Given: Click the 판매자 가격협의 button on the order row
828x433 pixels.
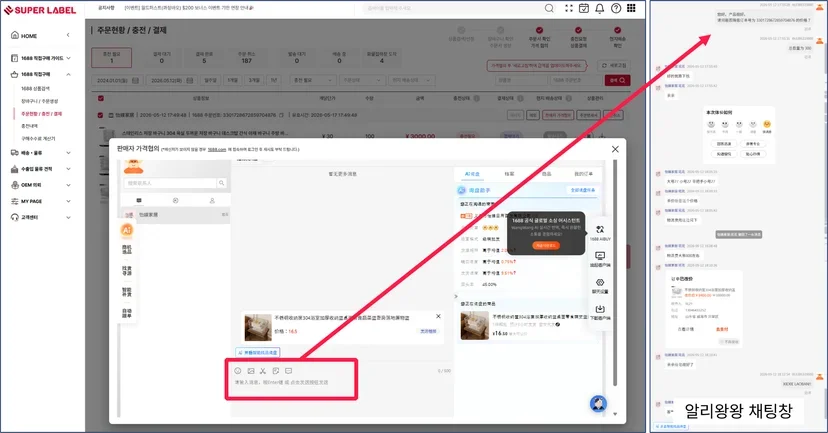Looking at the screenshot, I should pos(558,115).
